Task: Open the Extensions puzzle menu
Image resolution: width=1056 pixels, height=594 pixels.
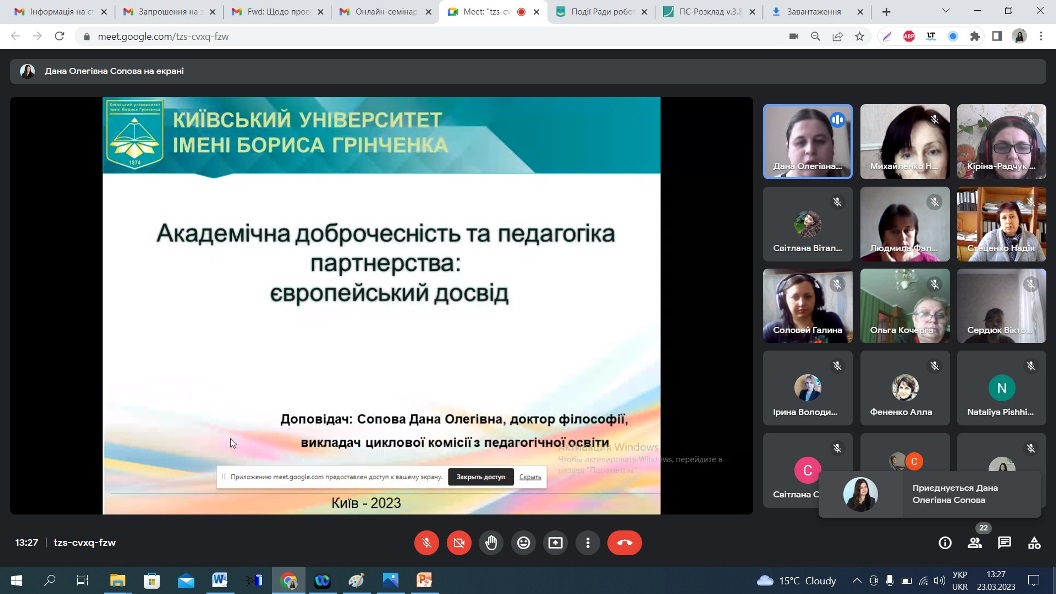Action: click(x=975, y=36)
